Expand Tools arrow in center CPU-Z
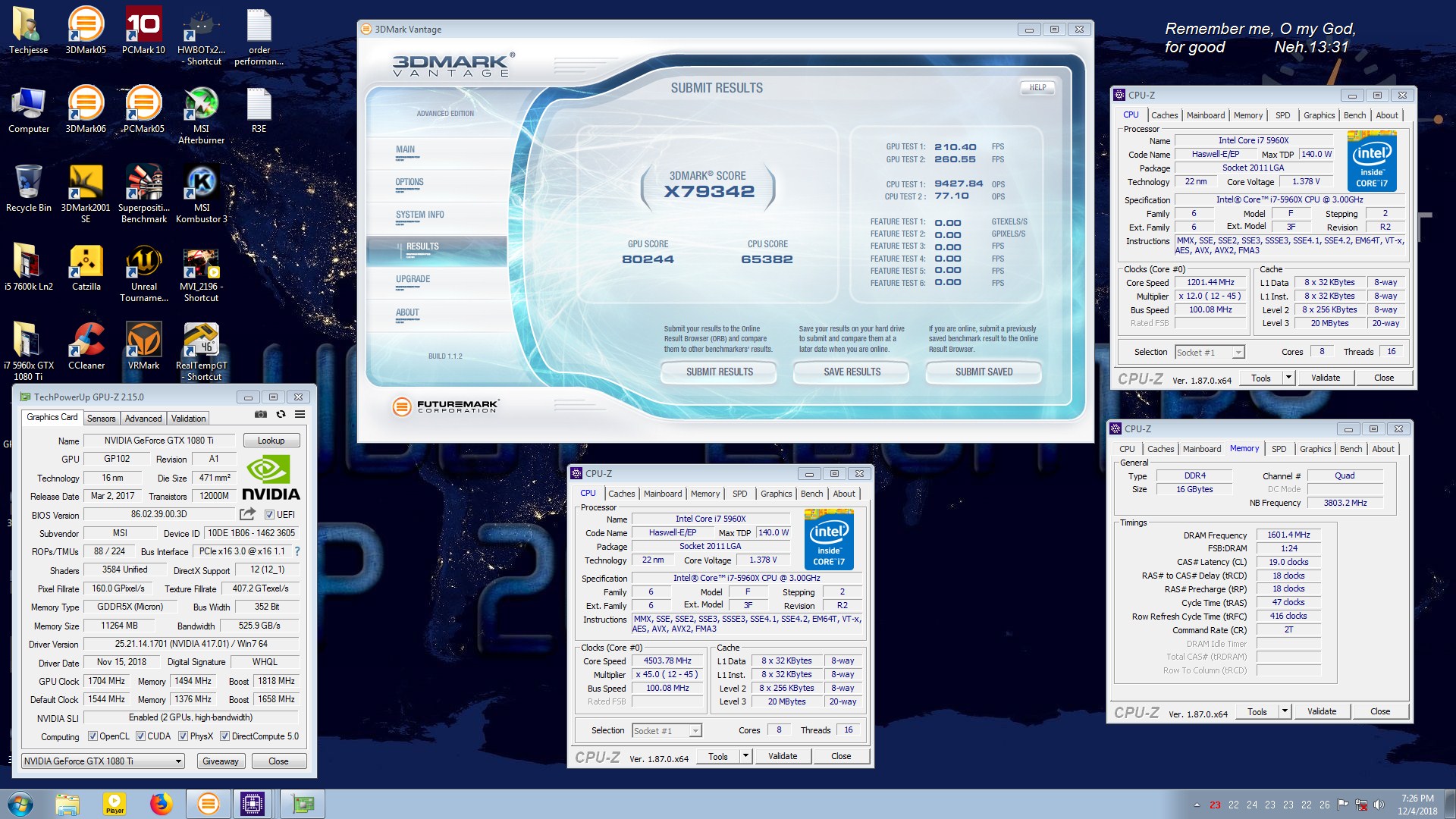 click(x=745, y=756)
